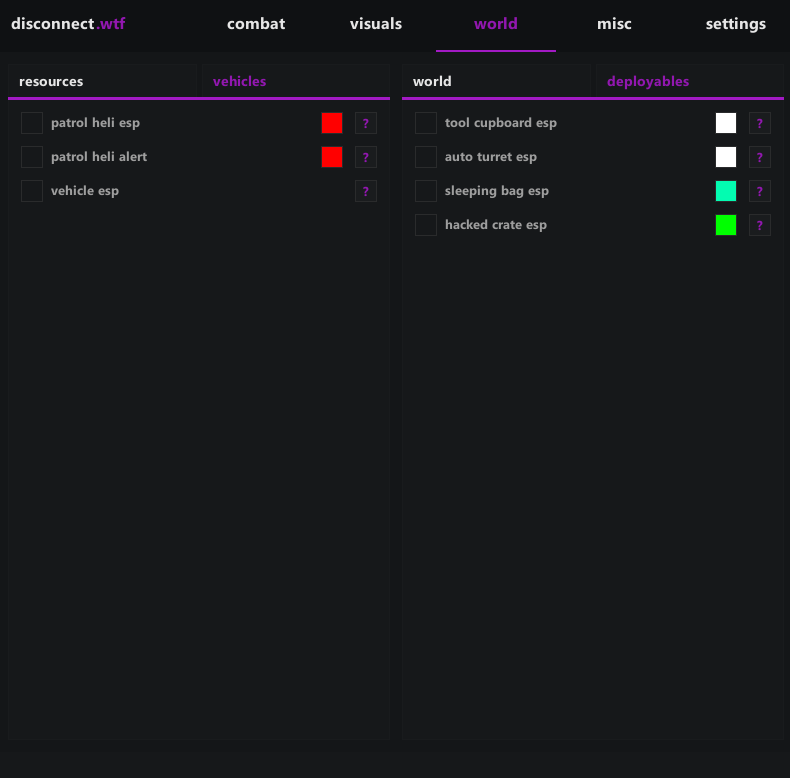Click the sleeping bag esp help icon
This screenshot has height=778, width=790.
(760, 191)
